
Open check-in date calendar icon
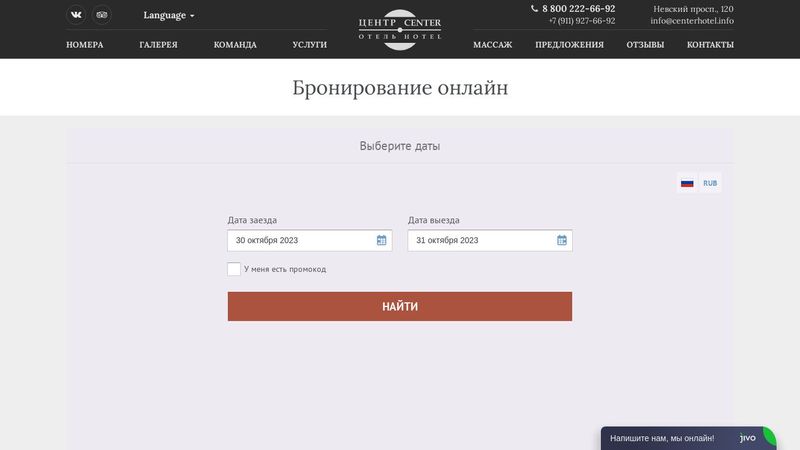pos(381,240)
